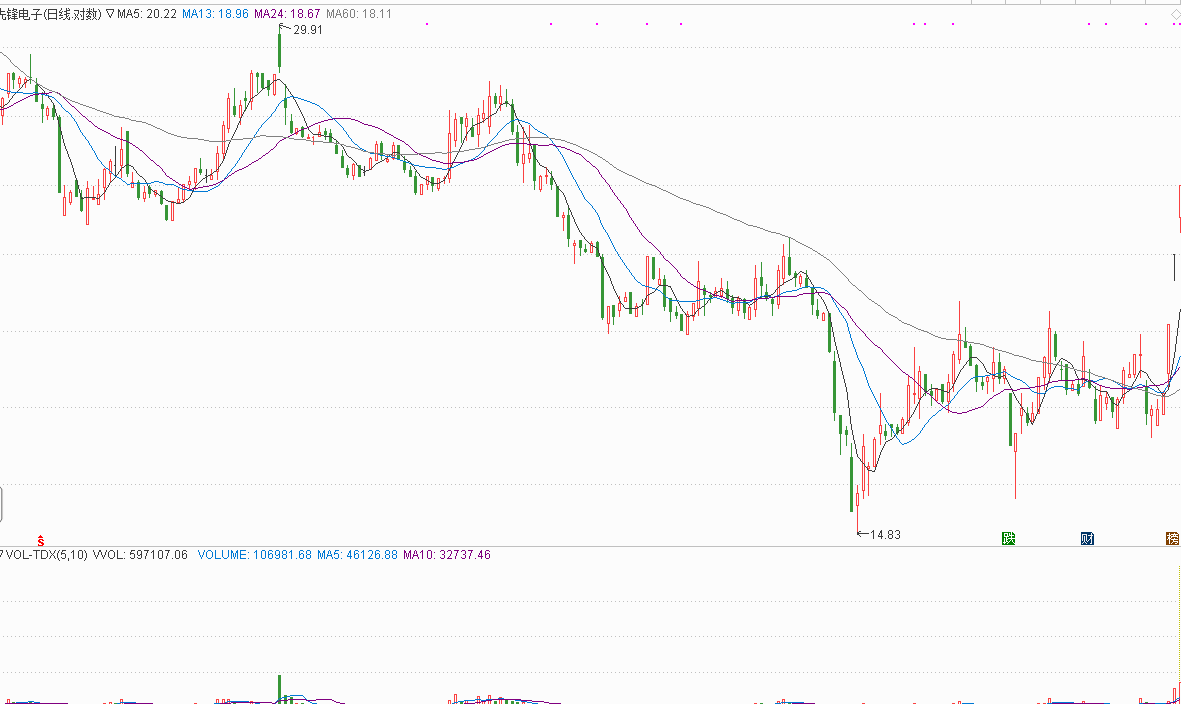Click the volume MA5 label

click(357, 554)
